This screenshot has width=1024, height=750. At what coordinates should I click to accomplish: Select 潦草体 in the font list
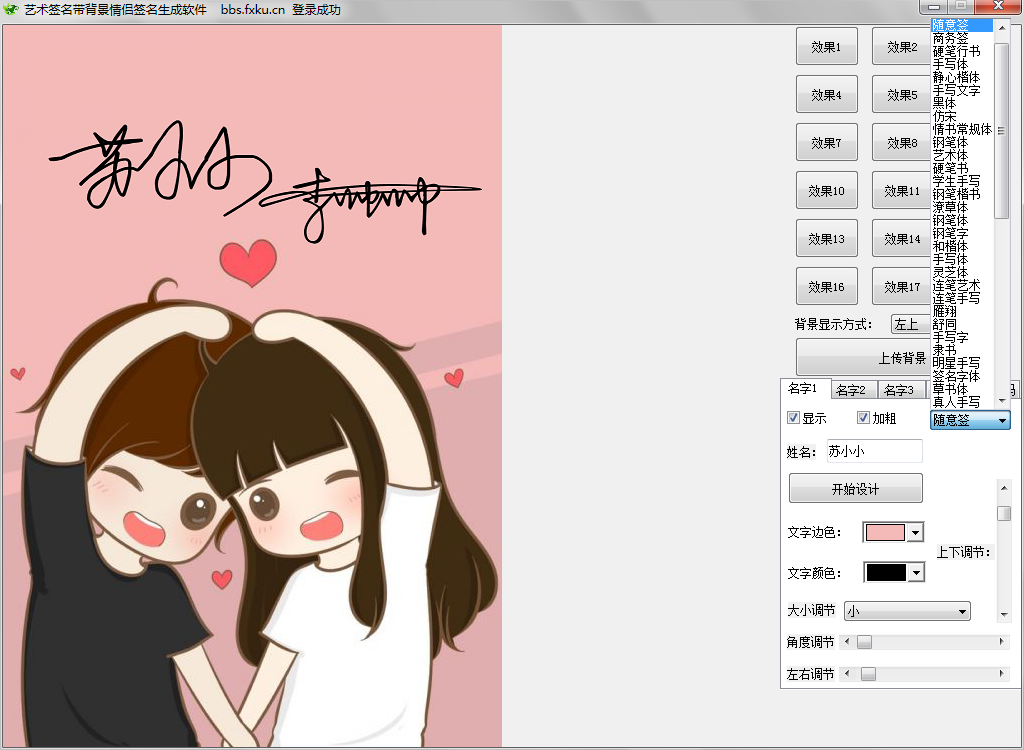[x=962, y=207]
